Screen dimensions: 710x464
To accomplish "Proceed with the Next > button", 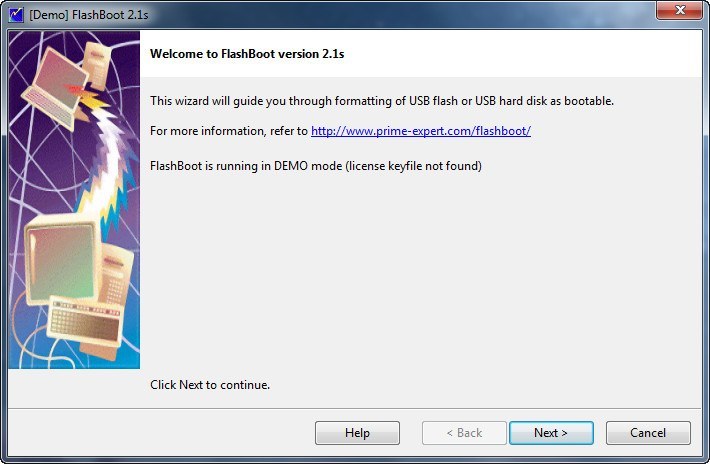I will tap(550, 433).
